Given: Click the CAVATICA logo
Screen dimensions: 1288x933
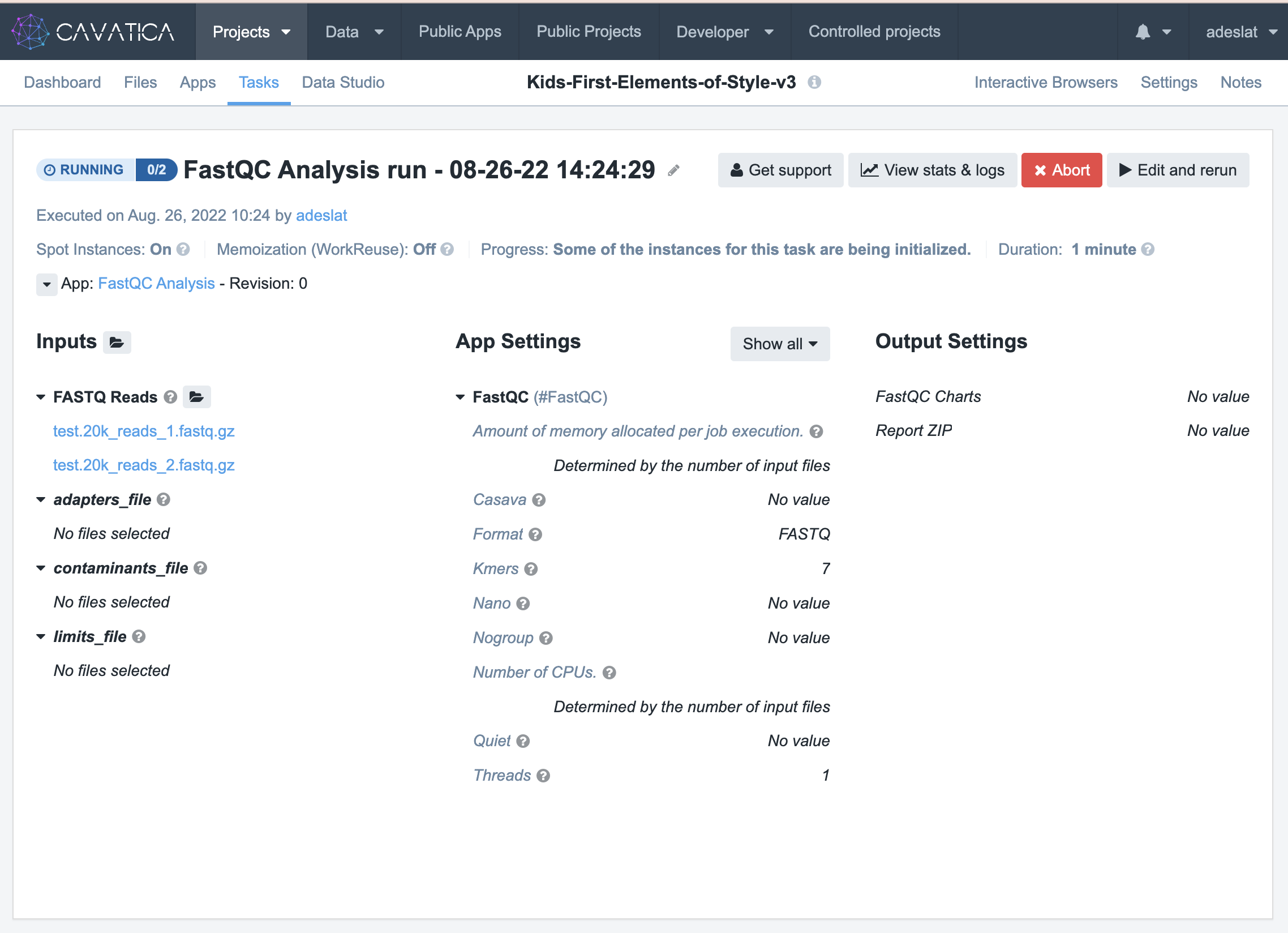Looking at the screenshot, I should point(94,32).
